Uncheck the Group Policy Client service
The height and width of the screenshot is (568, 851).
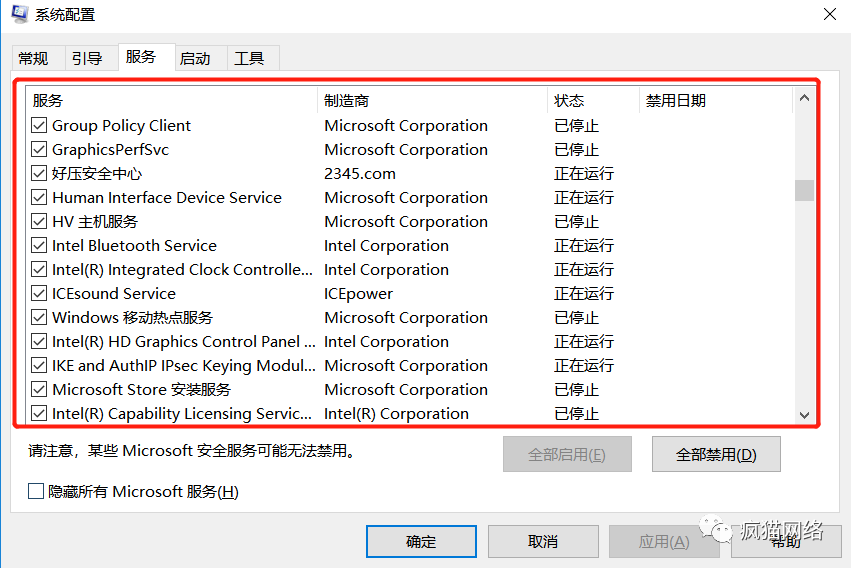pyautogui.click(x=39, y=125)
